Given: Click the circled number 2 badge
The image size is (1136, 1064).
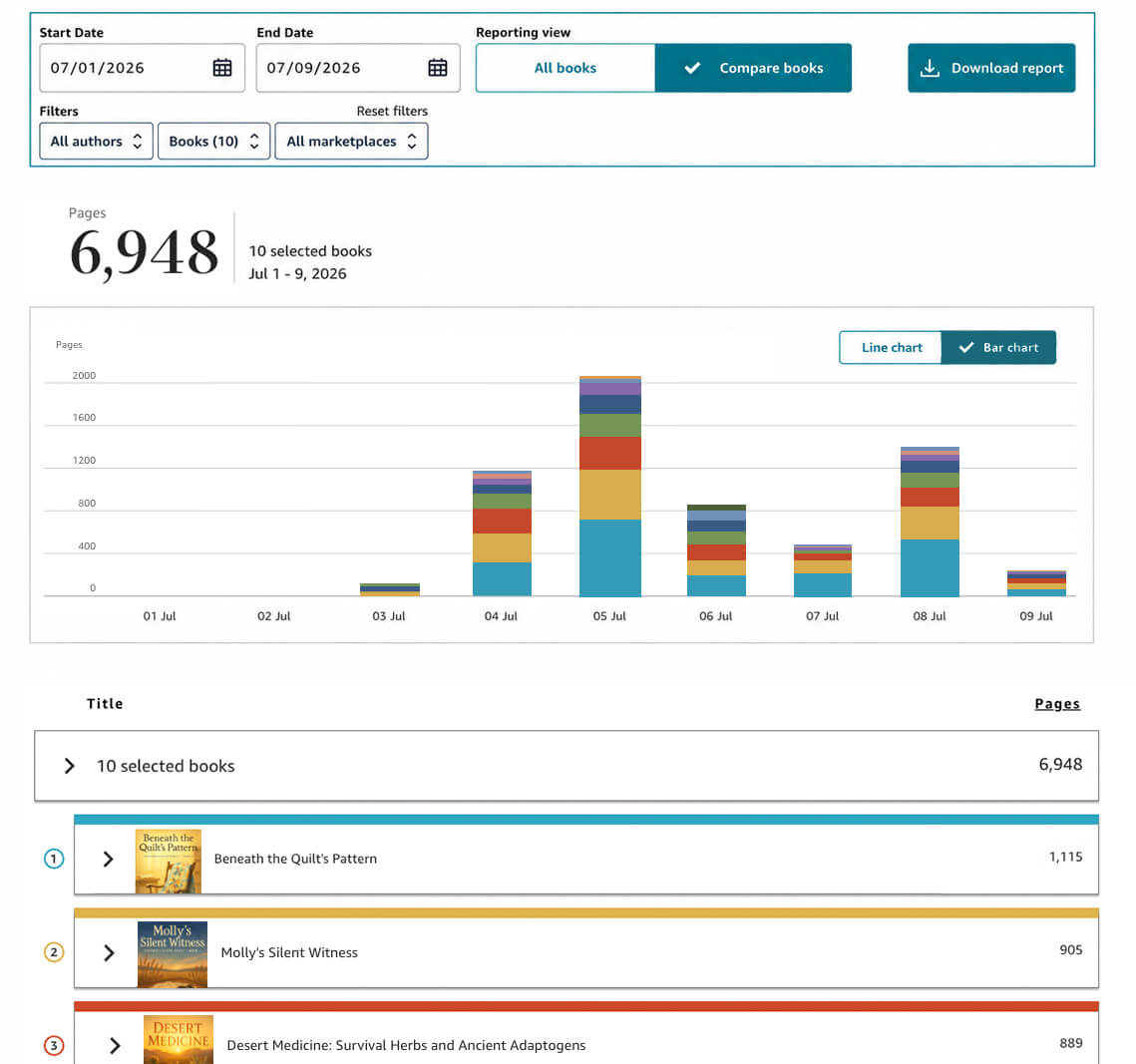Looking at the screenshot, I should coord(54,952).
